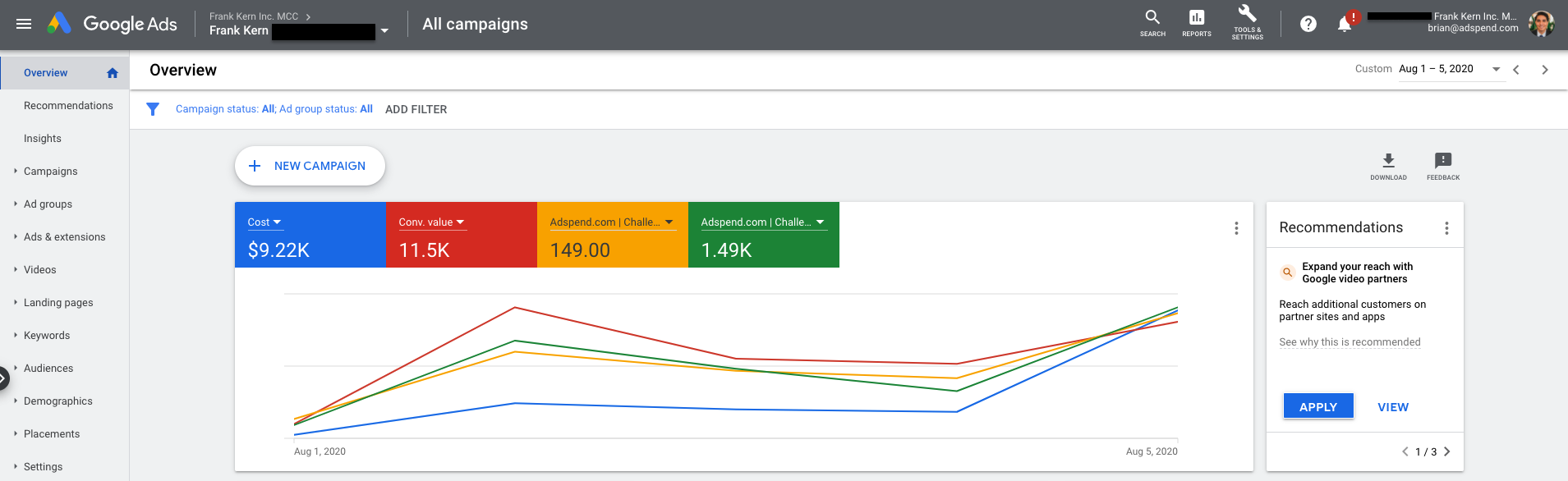This screenshot has width=1568, height=481.
Task: Open the custom date range dropdown
Action: (x=1451, y=69)
